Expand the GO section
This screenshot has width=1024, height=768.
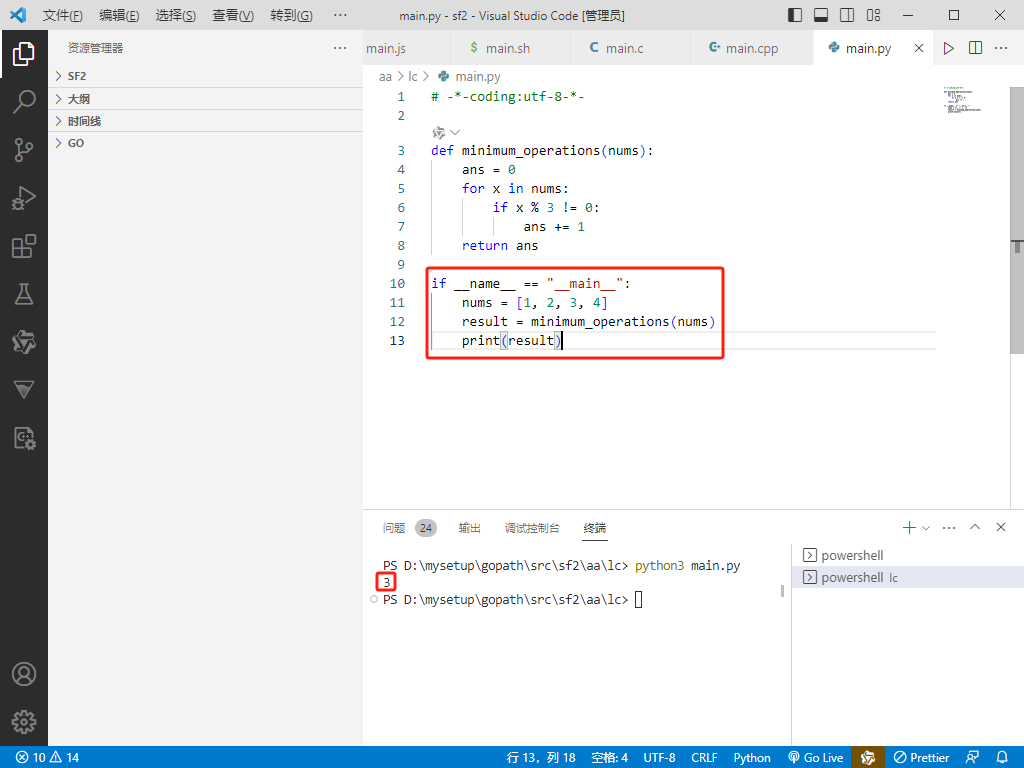(205, 143)
